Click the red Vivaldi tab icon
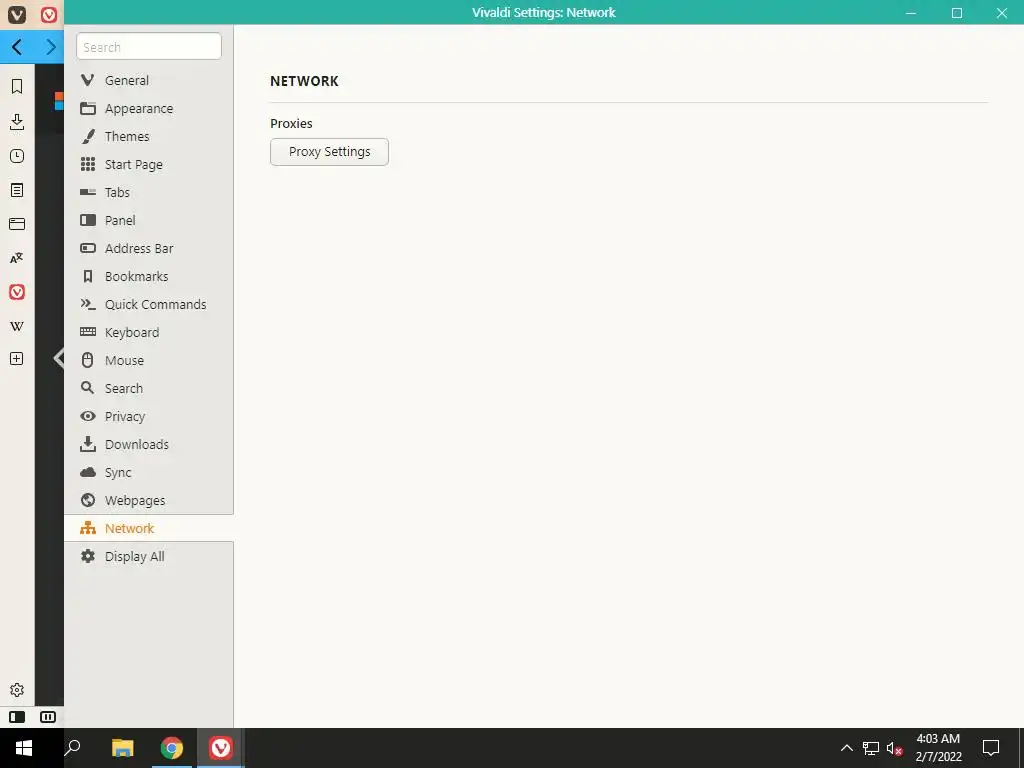 tap(49, 14)
